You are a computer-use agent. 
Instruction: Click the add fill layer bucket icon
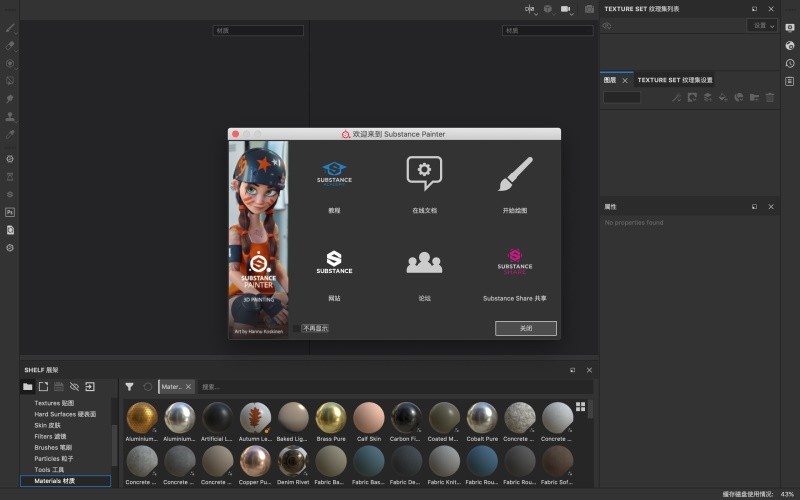tap(723, 97)
